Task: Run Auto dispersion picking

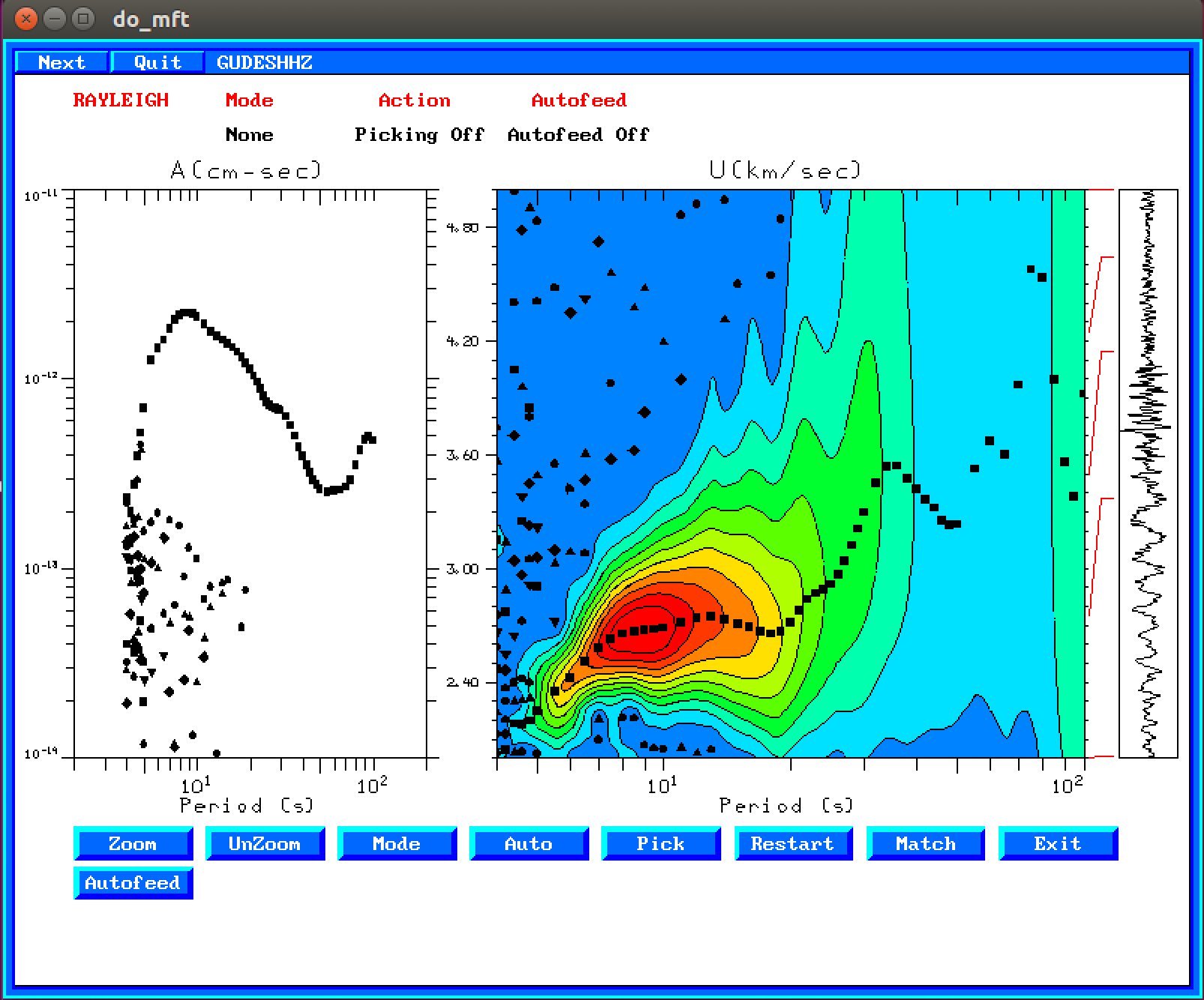Action: 529,843
